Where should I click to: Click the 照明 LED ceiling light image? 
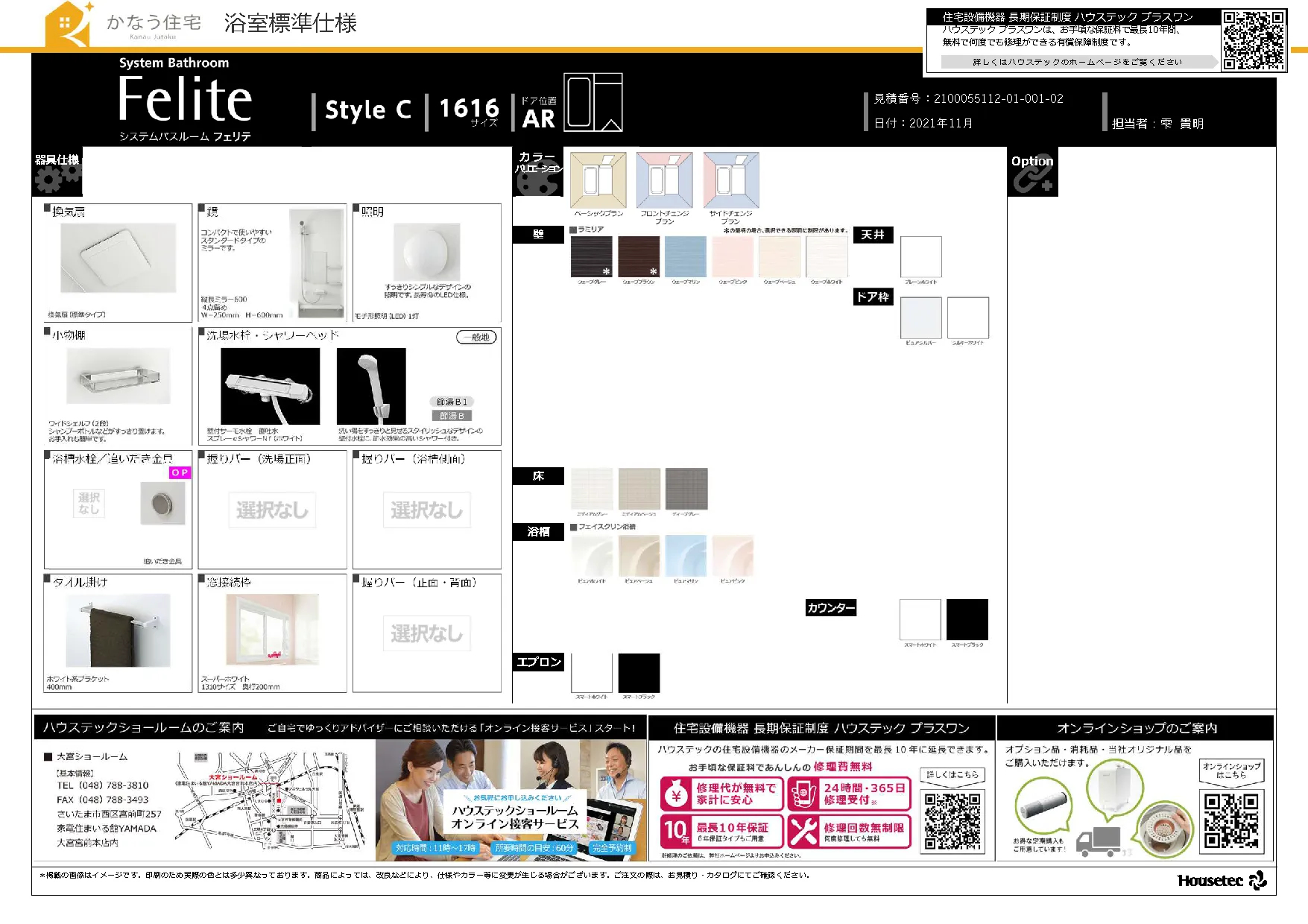[427, 253]
